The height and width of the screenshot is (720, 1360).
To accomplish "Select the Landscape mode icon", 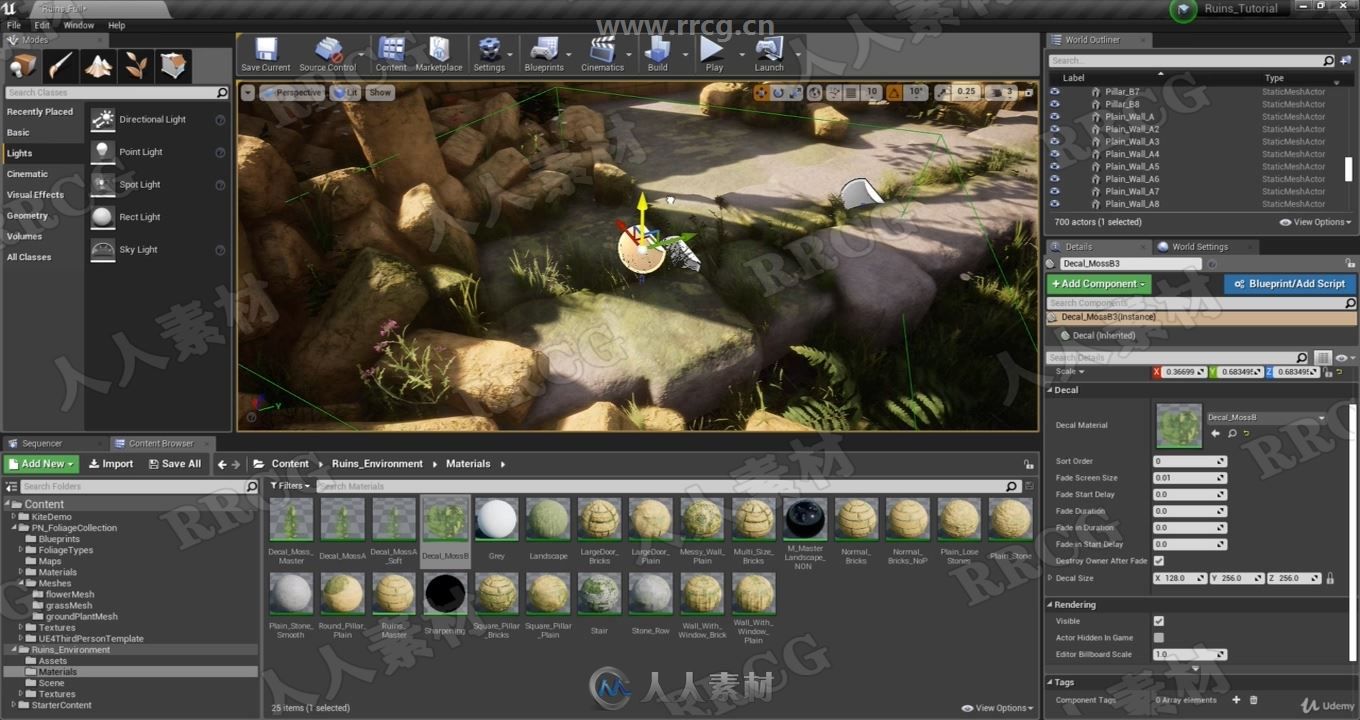I will 98,66.
